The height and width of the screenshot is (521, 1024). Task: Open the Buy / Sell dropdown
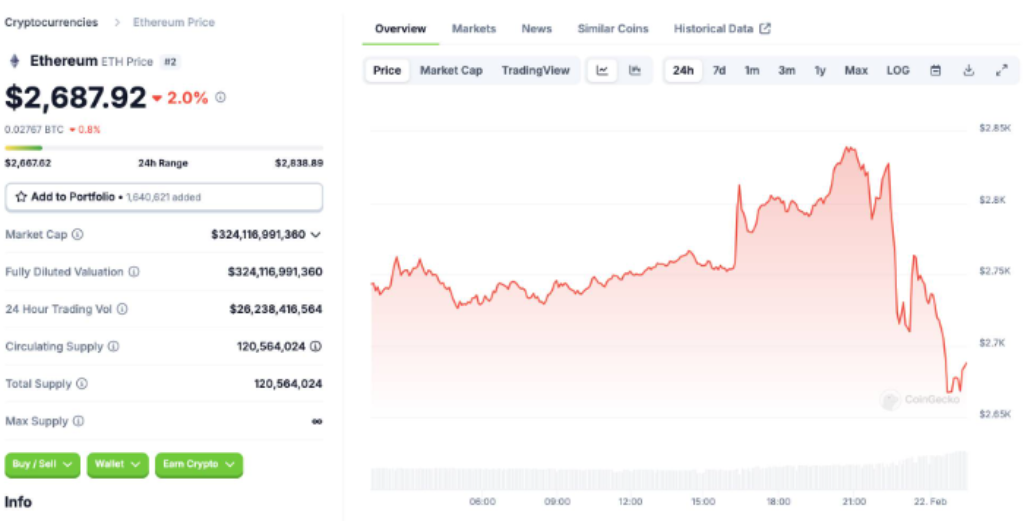pos(43,464)
